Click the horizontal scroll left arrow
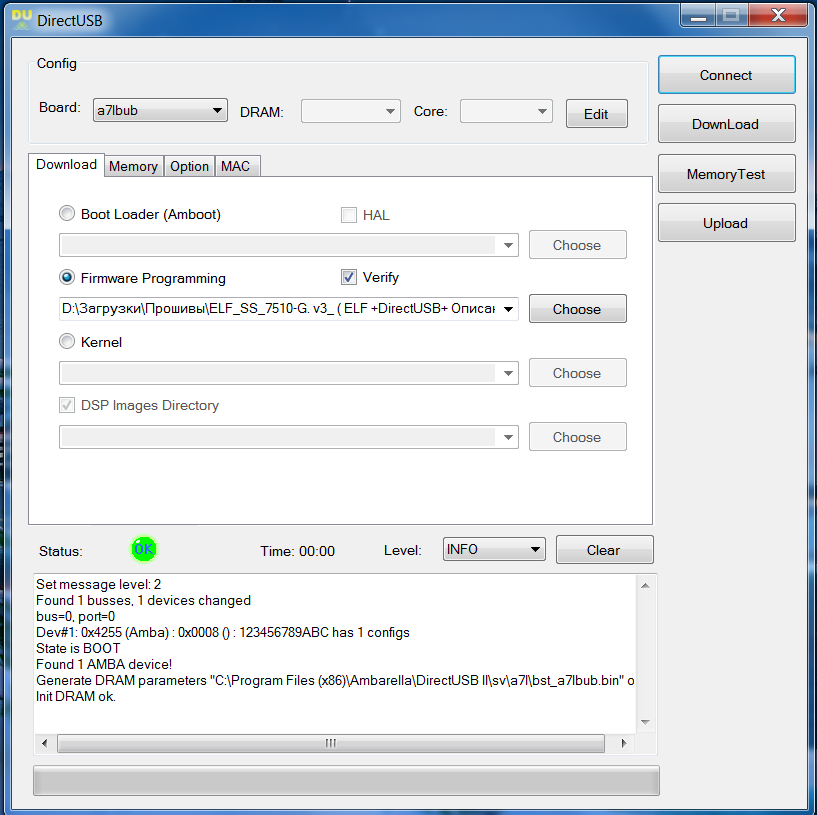 46,744
